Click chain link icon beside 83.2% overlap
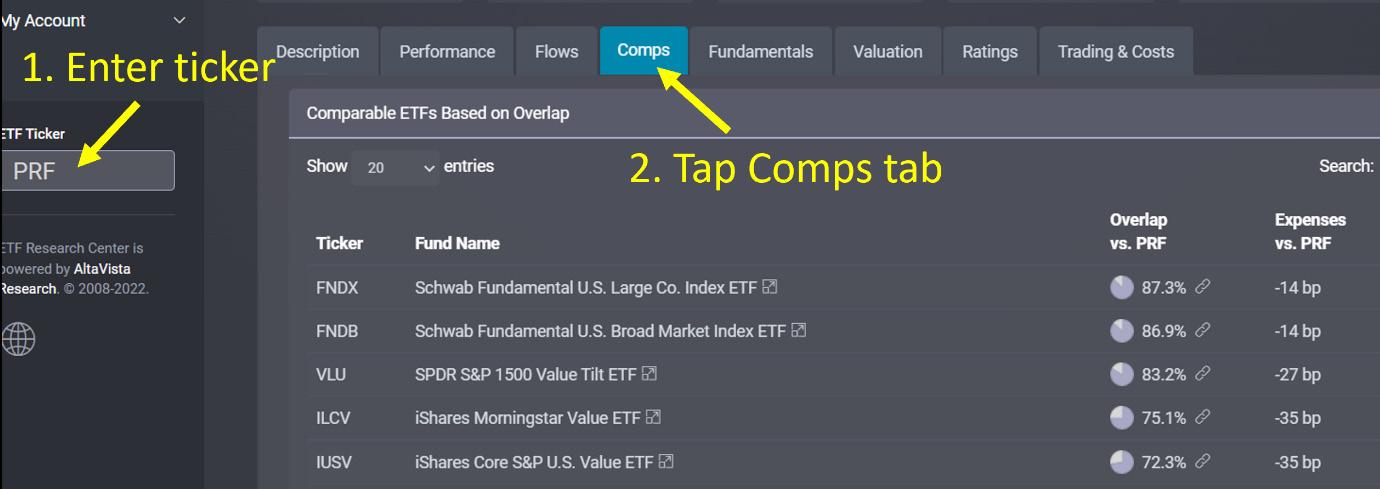The height and width of the screenshot is (489, 1380). coord(1203,374)
